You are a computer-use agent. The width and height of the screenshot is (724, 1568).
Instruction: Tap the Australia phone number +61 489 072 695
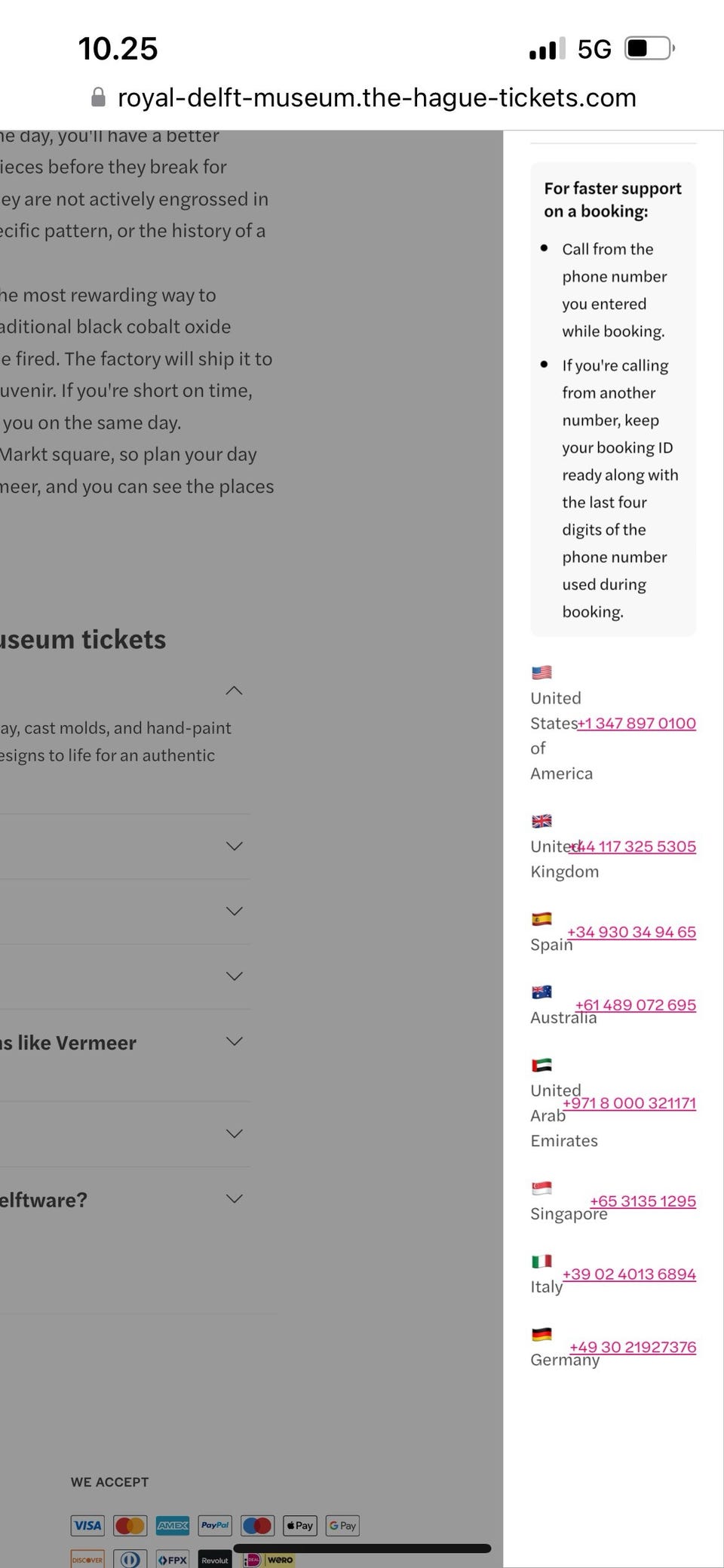[x=635, y=1005]
